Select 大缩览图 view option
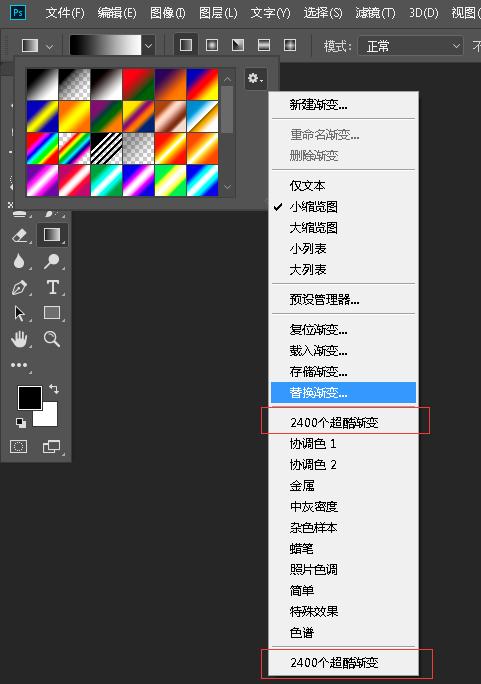 343,227
